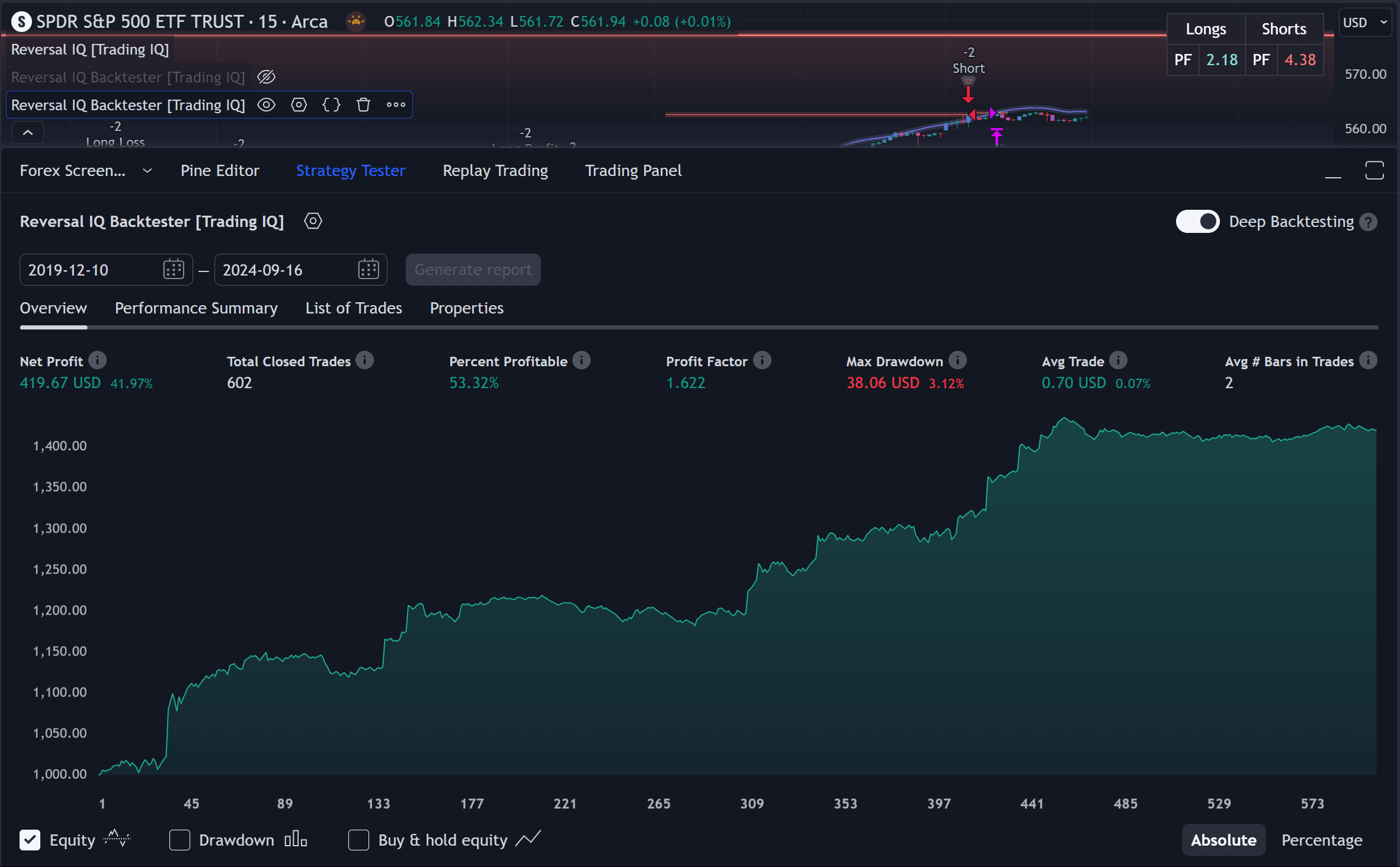Click Avg Trade value 0.70 USD
1400x867 pixels.
pos(1074,383)
